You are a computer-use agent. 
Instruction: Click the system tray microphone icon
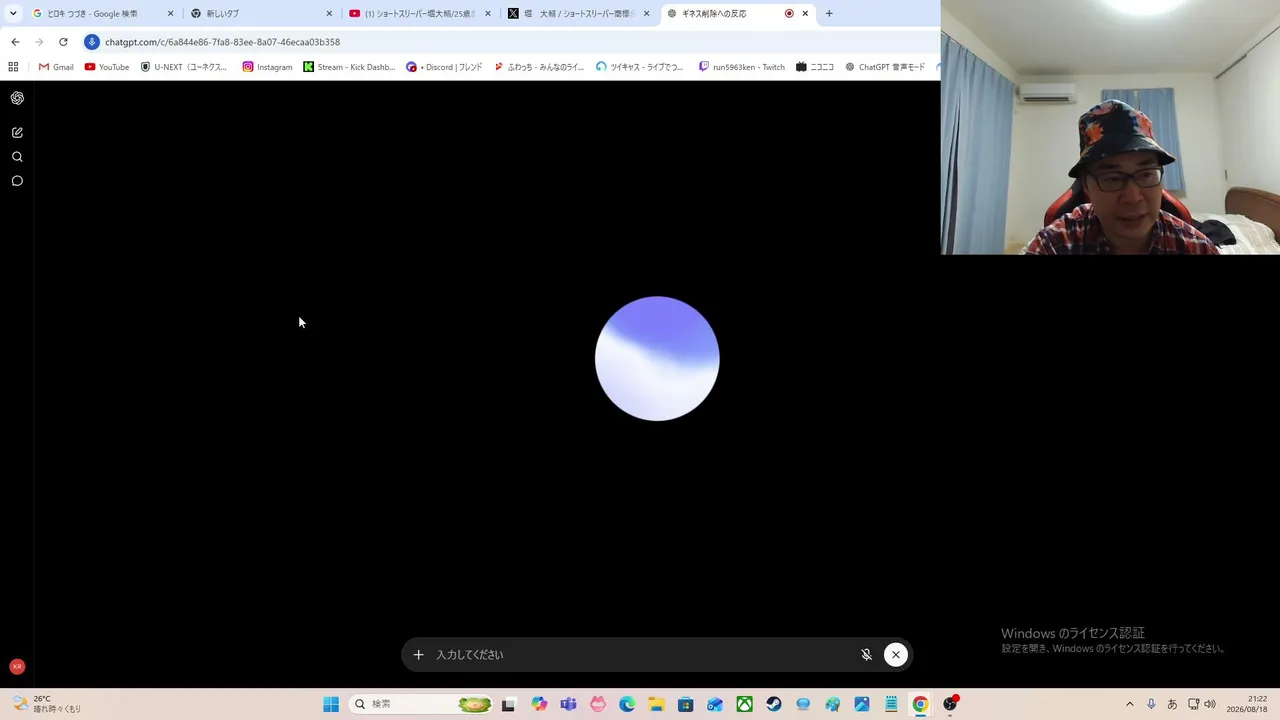coord(1151,704)
